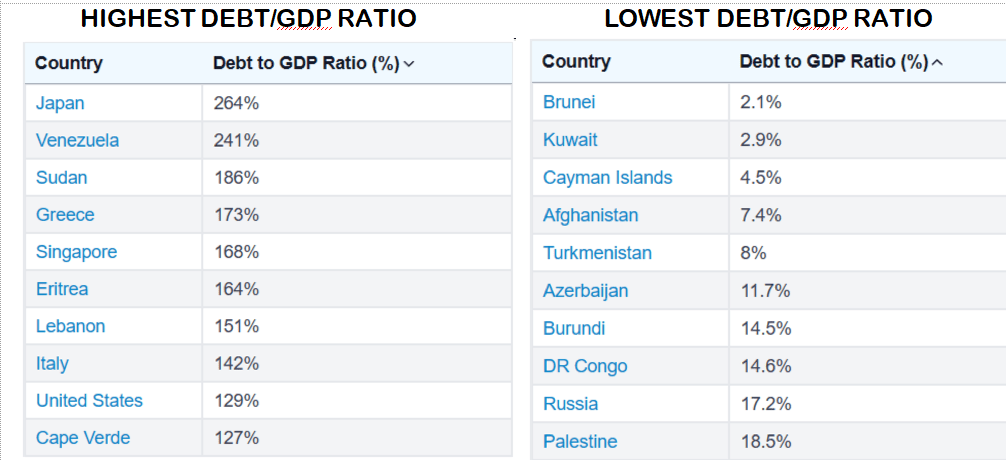
Task: Click the Turkmenistan link
Action: pyautogui.click(x=597, y=253)
